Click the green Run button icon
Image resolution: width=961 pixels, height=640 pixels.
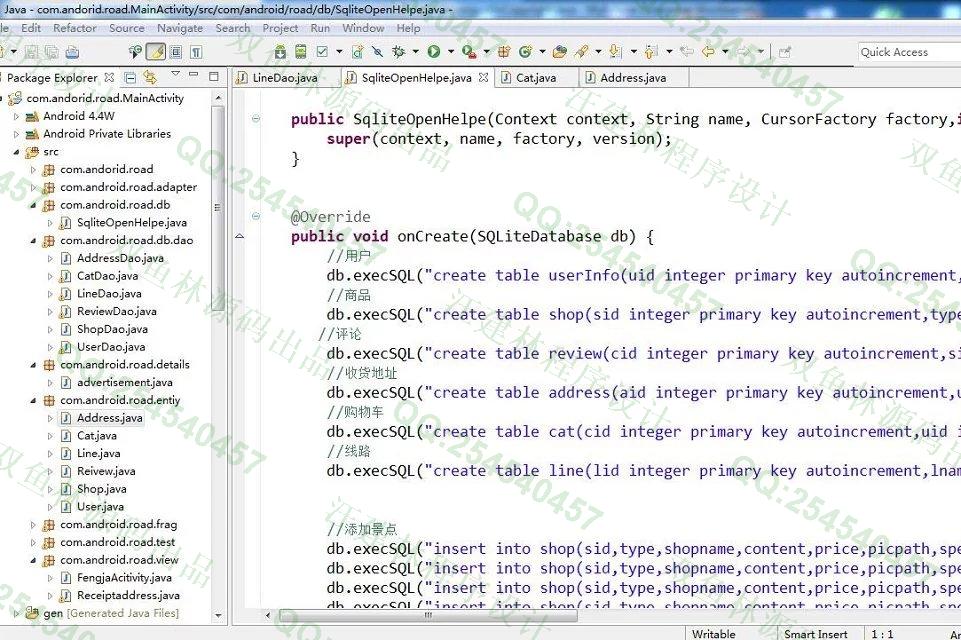(x=434, y=52)
